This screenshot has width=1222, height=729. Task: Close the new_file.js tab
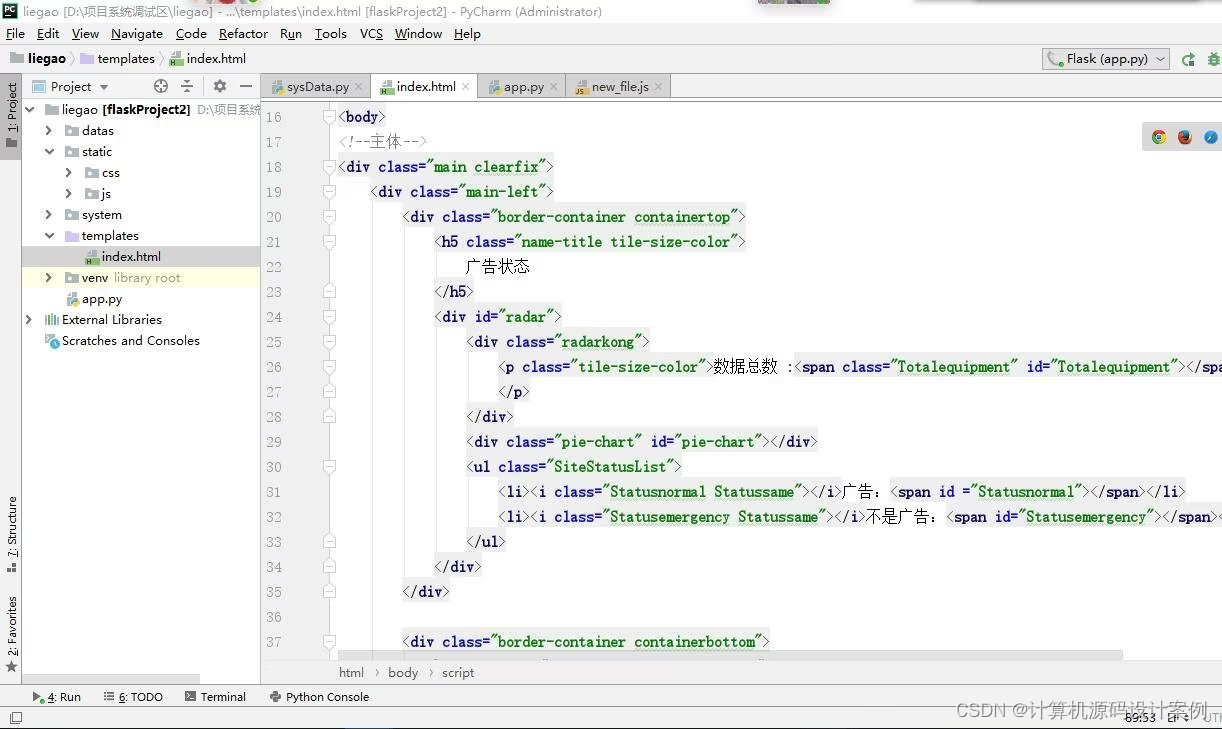659,87
